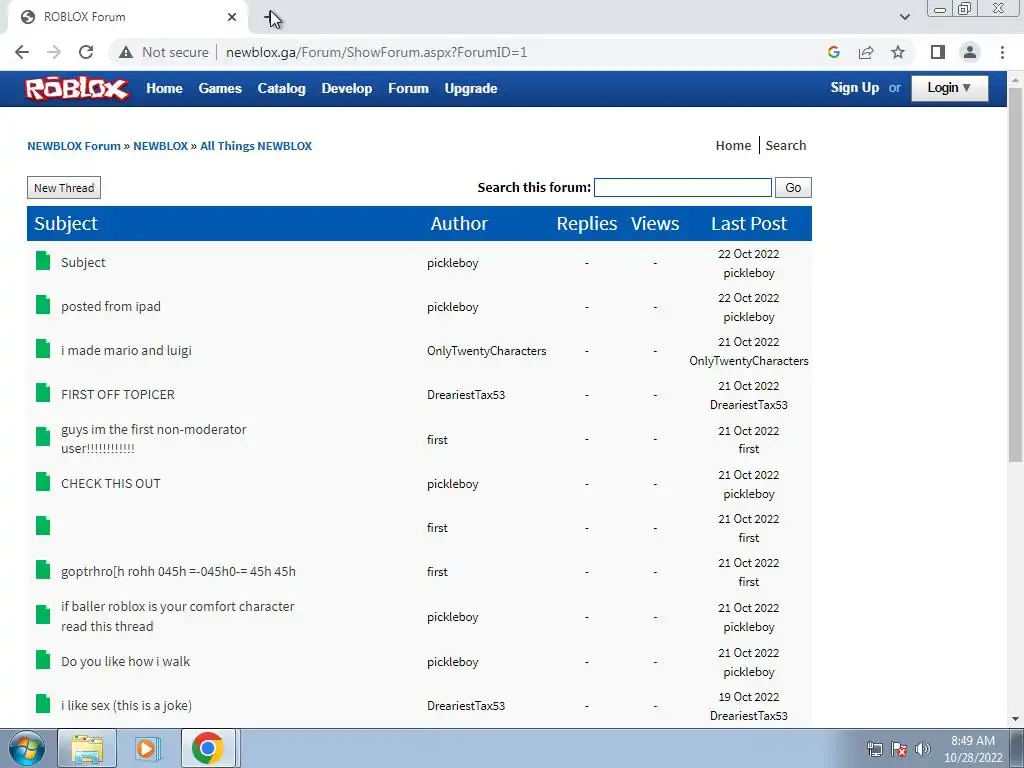Open Develop in the navbar

tap(347, 88)
